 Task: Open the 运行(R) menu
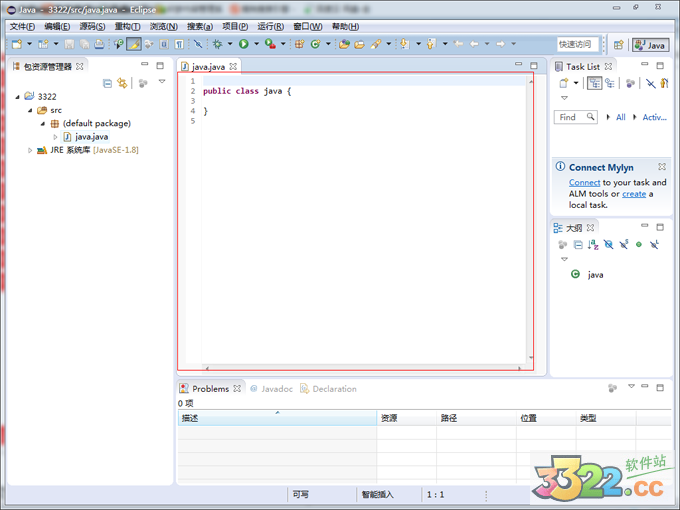pyautogui.click(x=271, y=27)
